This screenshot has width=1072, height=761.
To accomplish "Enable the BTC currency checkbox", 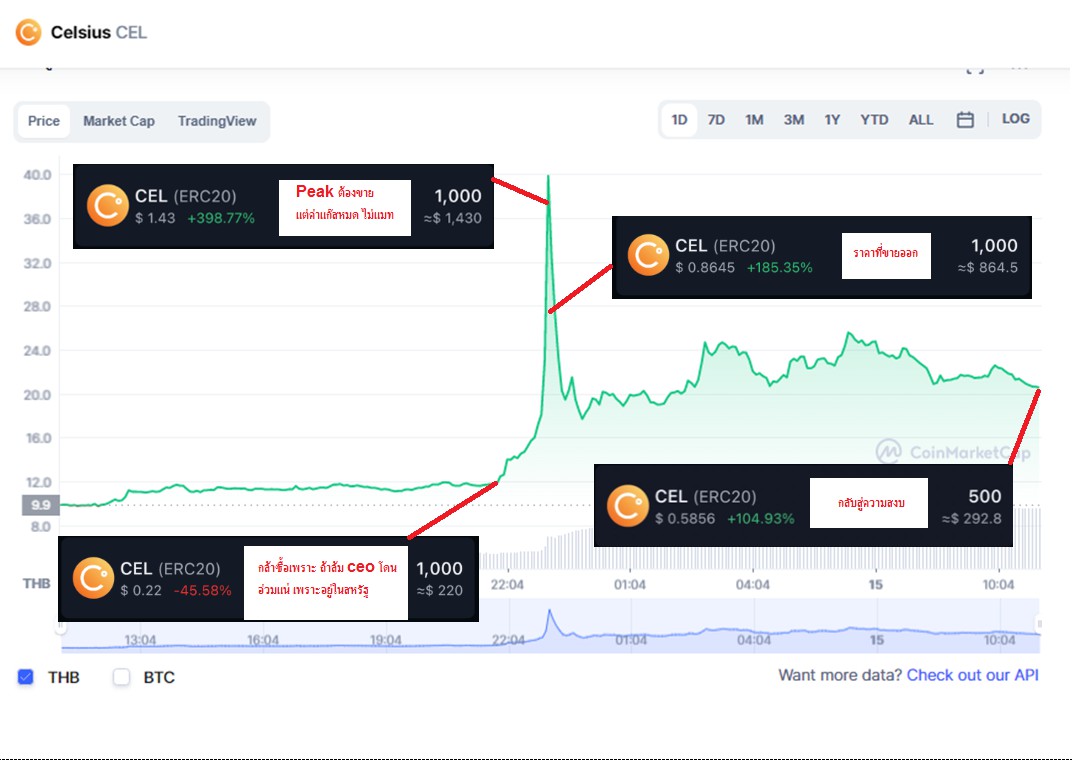I will click(122, 677).
